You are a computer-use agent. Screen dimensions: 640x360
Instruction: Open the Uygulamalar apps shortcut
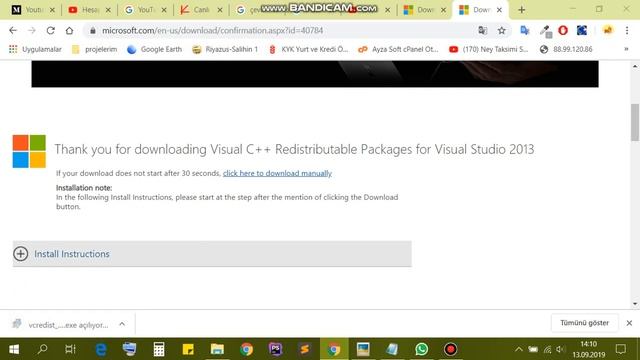[x=35, y=49]
